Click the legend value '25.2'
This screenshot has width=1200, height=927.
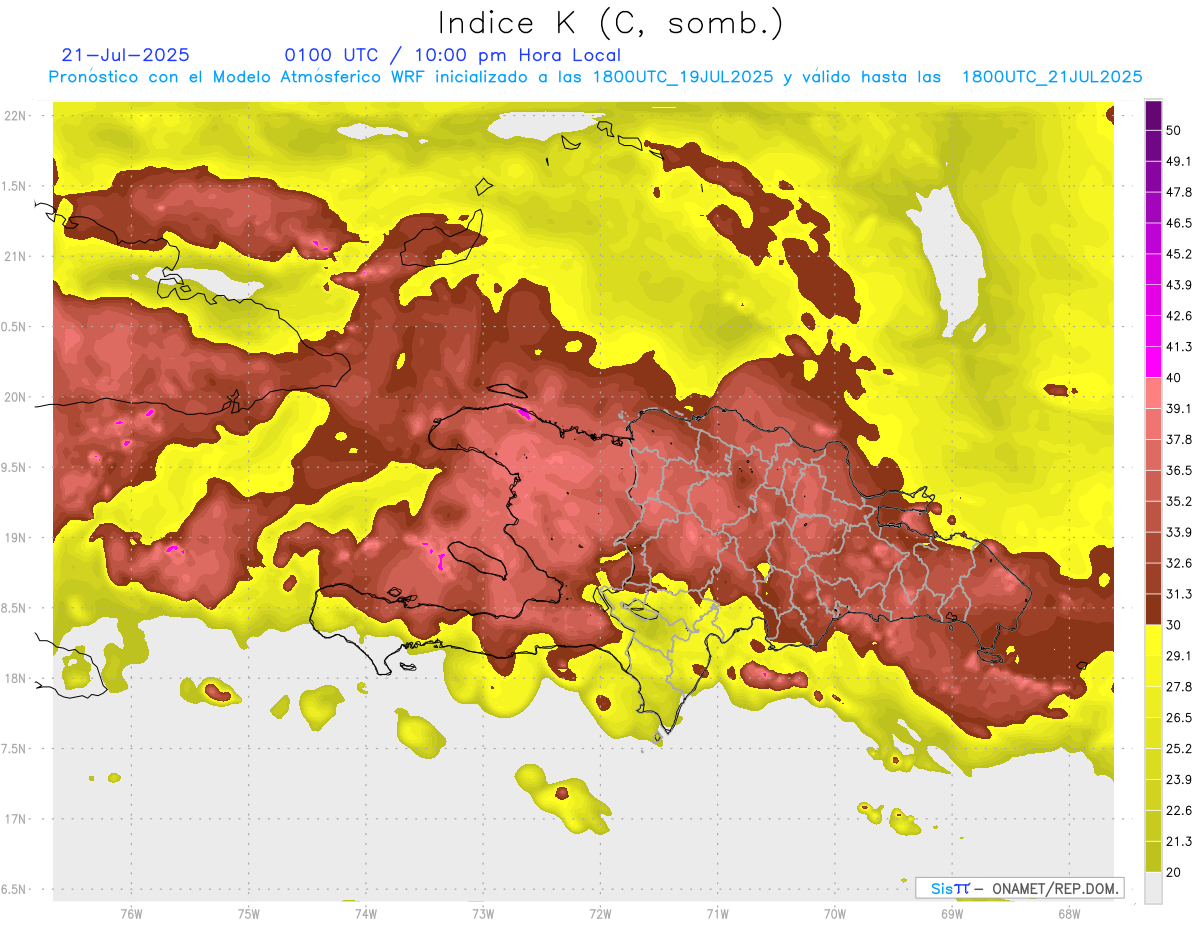pyautogui.click(x=1179, y=748)
